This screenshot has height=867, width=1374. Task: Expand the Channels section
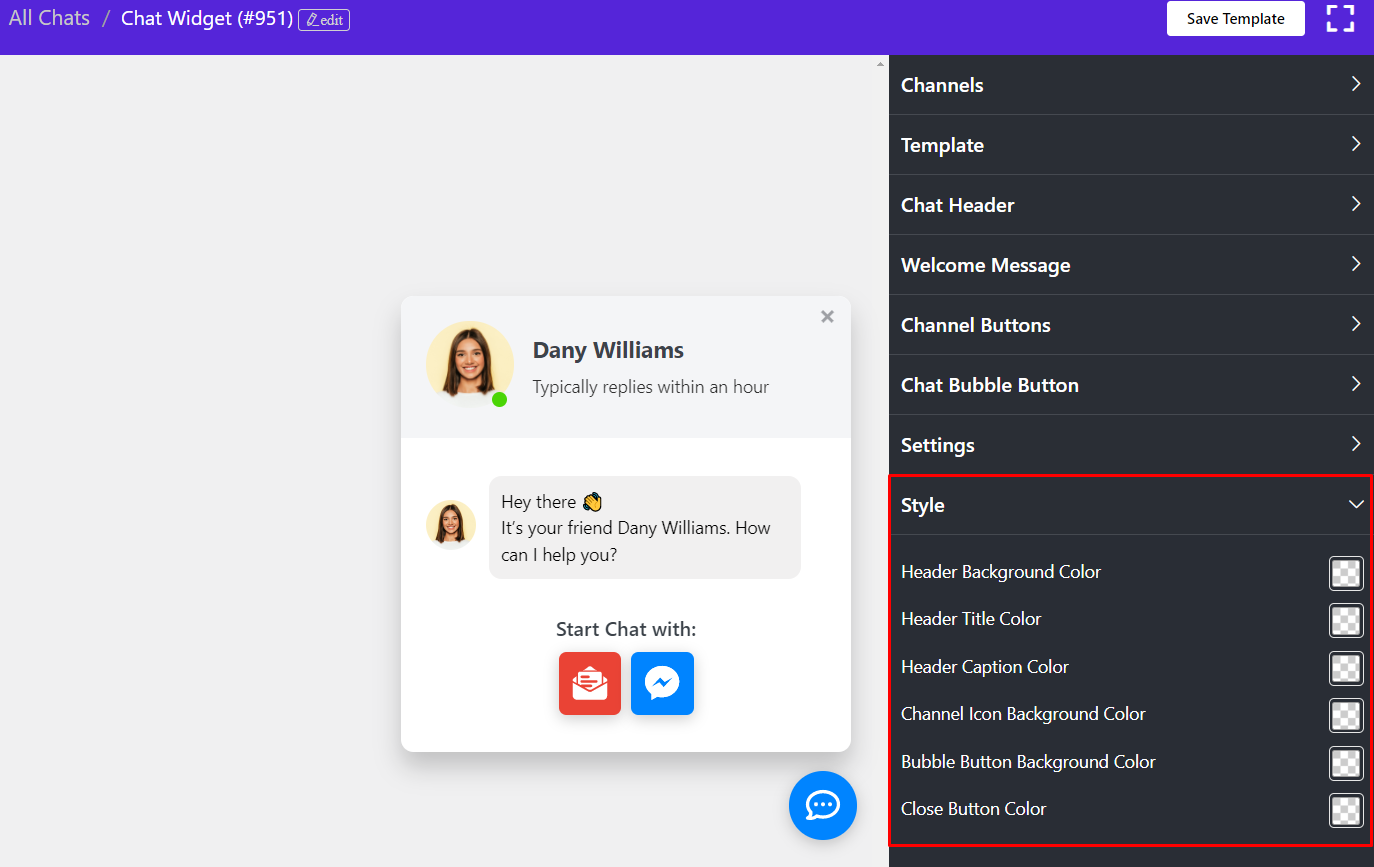[1130, 85]
